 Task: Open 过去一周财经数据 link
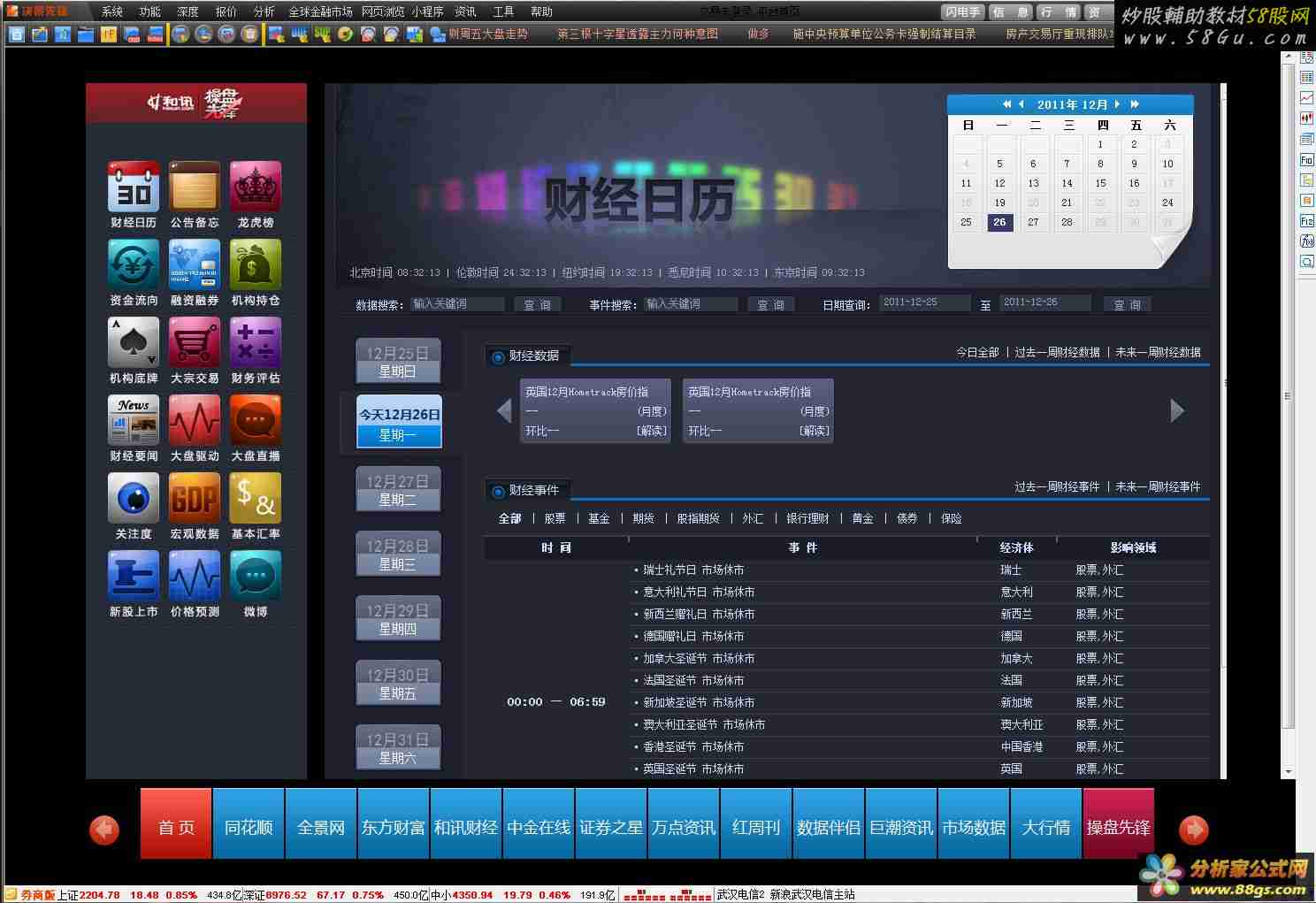pos(1057,352)
